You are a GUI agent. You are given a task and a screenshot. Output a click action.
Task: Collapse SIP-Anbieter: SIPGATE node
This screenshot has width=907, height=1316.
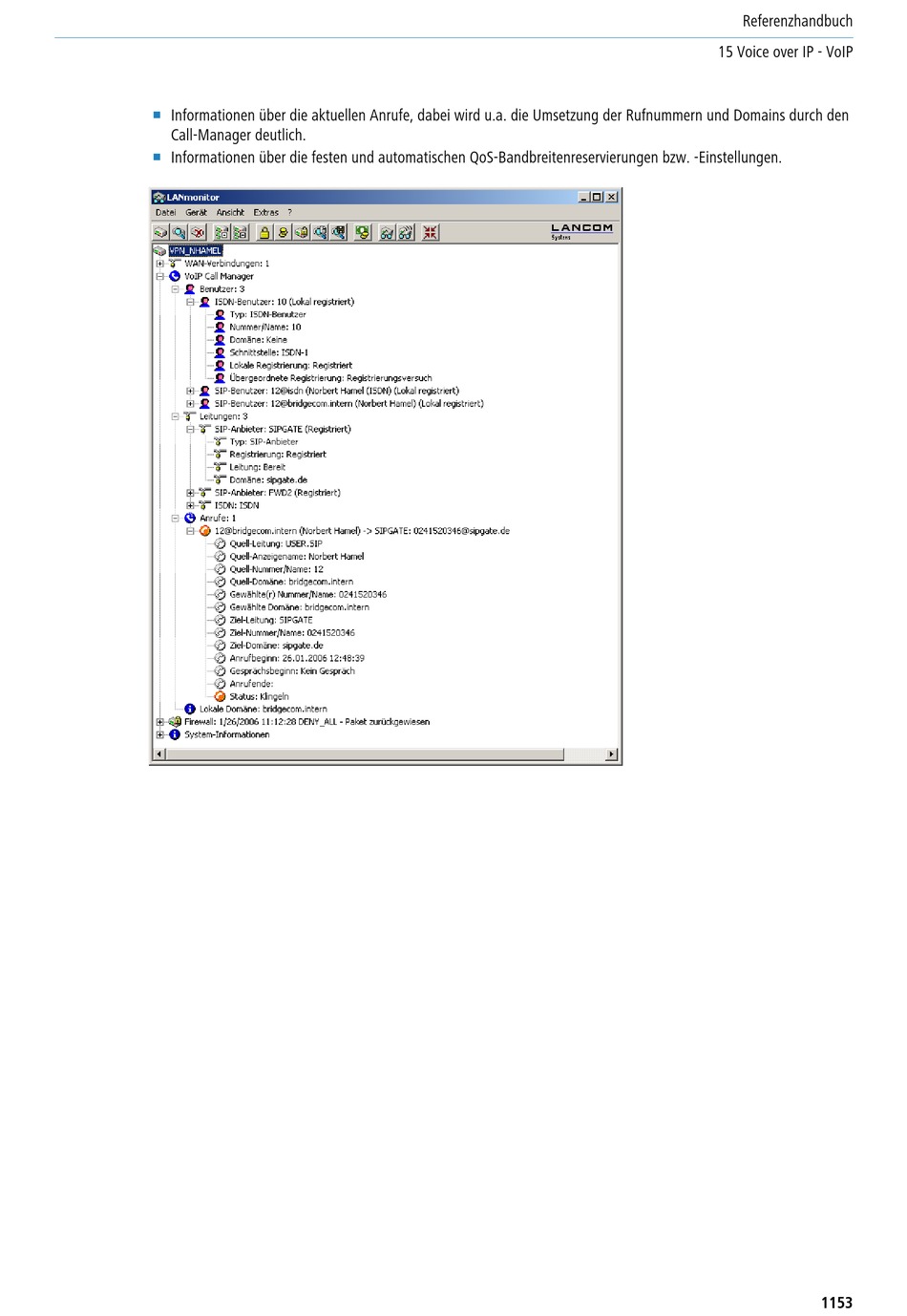[x=190, y=429]
